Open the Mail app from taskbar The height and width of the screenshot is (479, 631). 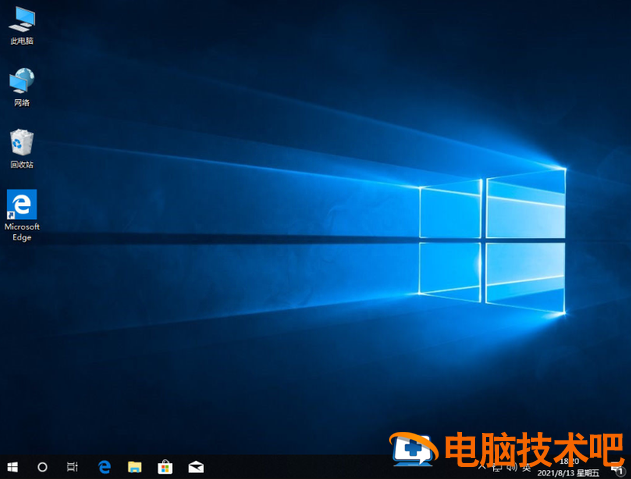pyautogui.click(x=196, y=467)
